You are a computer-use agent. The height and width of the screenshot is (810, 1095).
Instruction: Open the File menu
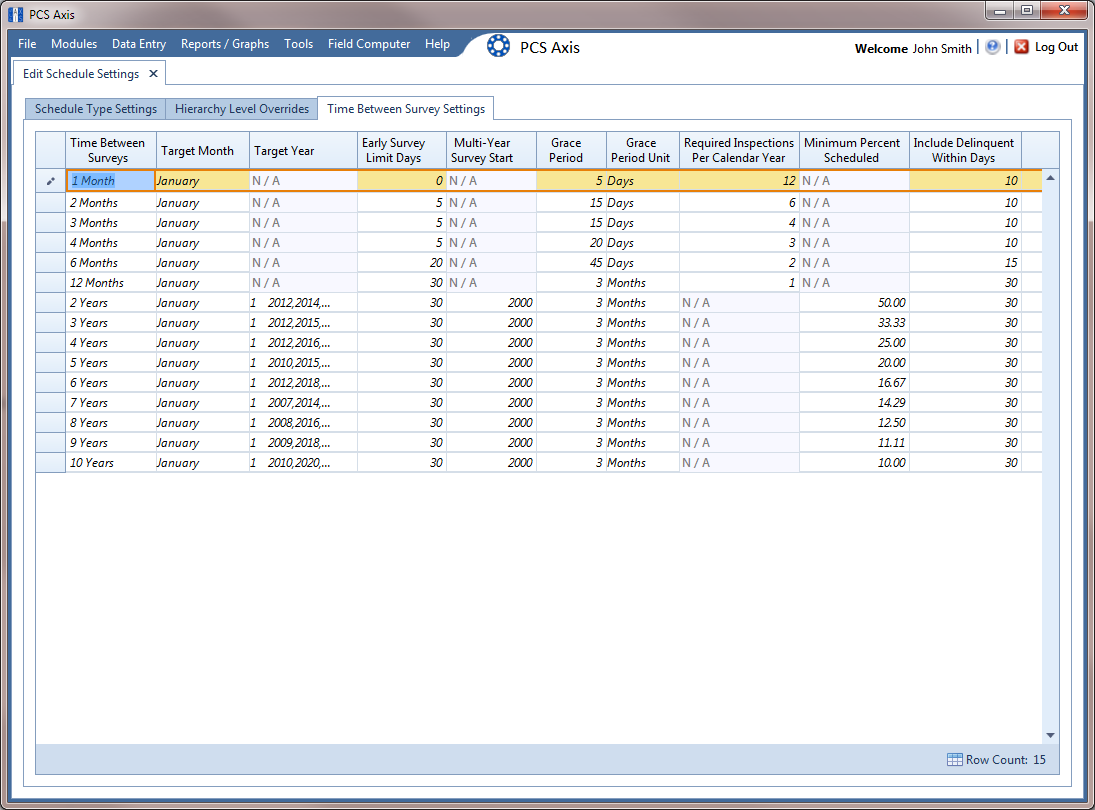coord(27,44)
